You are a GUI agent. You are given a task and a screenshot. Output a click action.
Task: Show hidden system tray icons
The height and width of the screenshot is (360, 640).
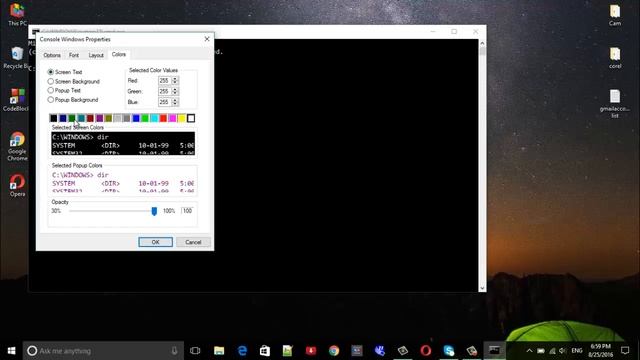(x=529, y=351)
